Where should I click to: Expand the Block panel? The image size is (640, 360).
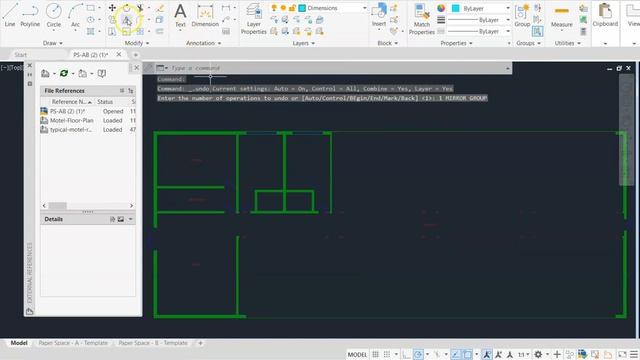point(387,43)
